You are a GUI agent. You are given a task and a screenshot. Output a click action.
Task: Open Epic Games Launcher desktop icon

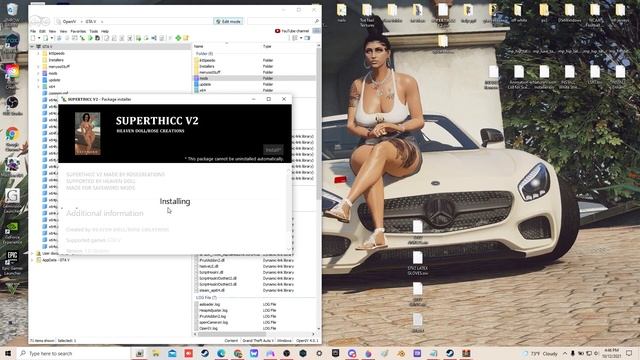12,262
